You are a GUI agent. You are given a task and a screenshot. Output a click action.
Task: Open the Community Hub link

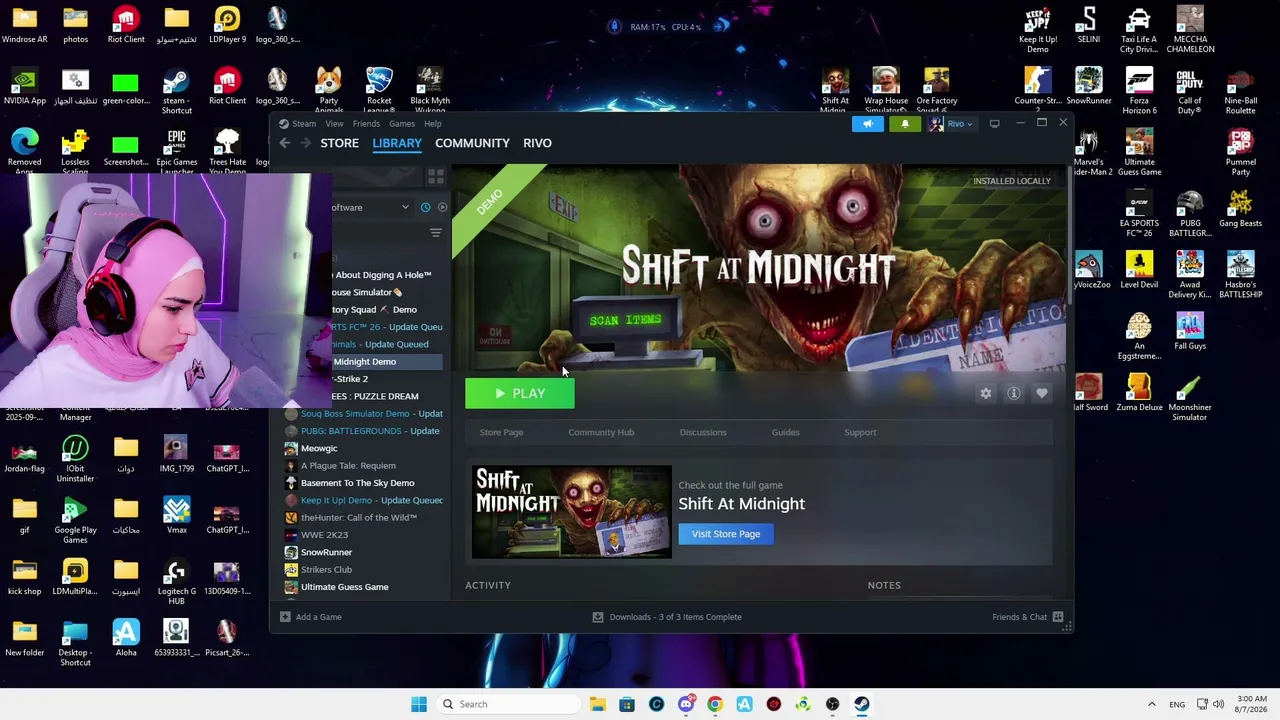[x=601, y=432]
